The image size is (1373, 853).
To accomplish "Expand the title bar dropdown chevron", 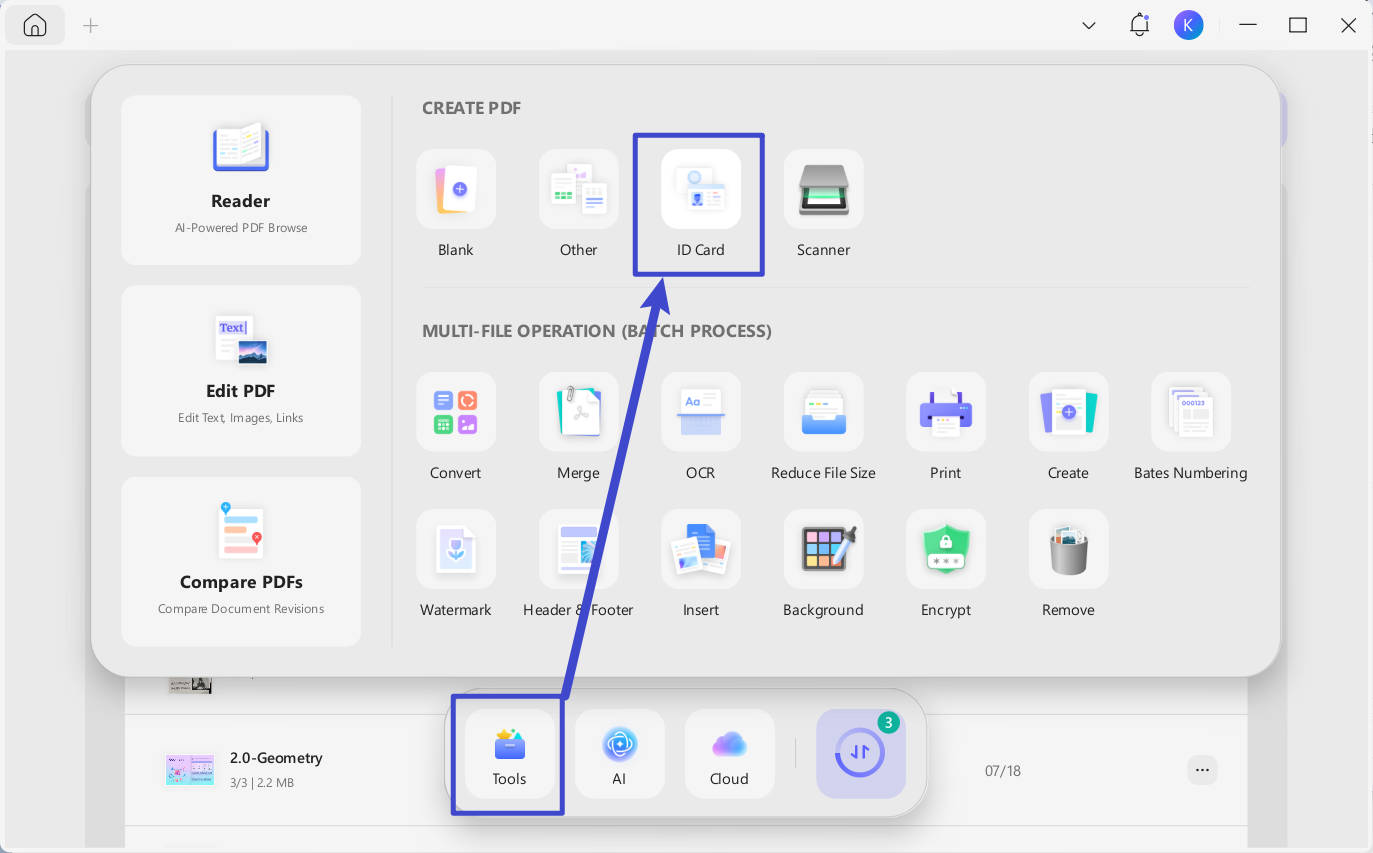I will pyautogui.click(x=1089, y=26).
